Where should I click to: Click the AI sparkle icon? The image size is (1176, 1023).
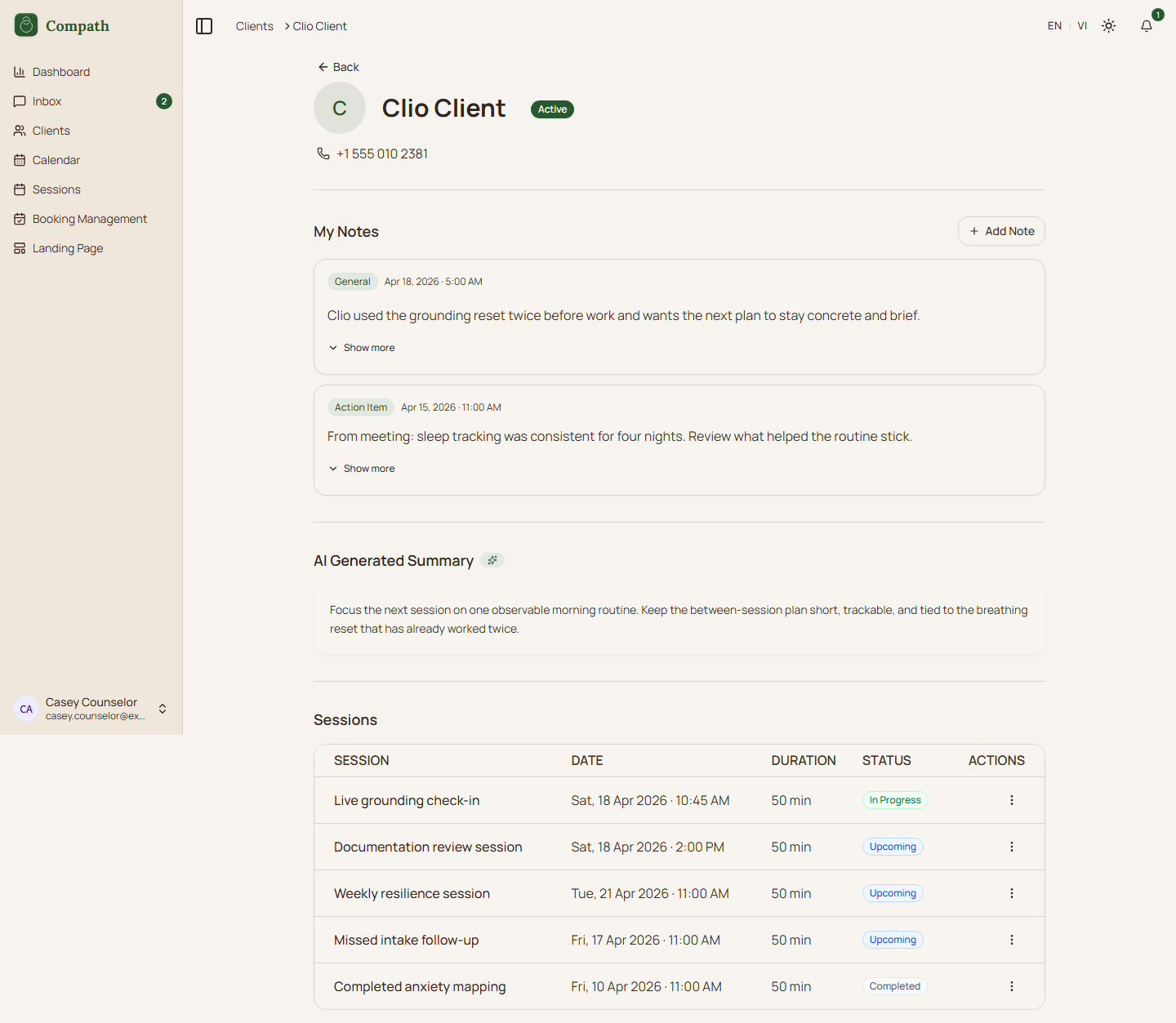click(x=492, y=560)
